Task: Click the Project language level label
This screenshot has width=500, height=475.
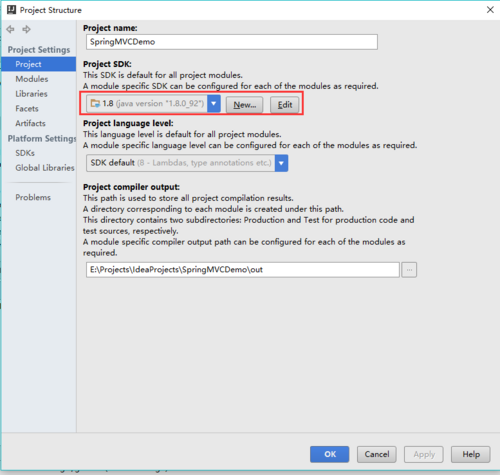Action: point(128,123)
